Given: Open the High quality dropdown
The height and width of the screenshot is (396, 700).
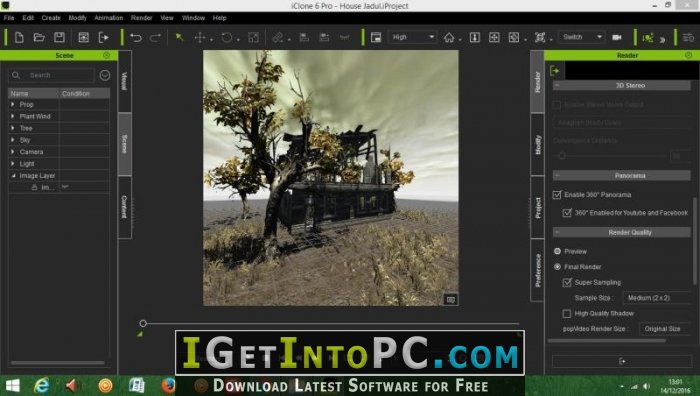Looking at the screenshot, I should point(413,37).
